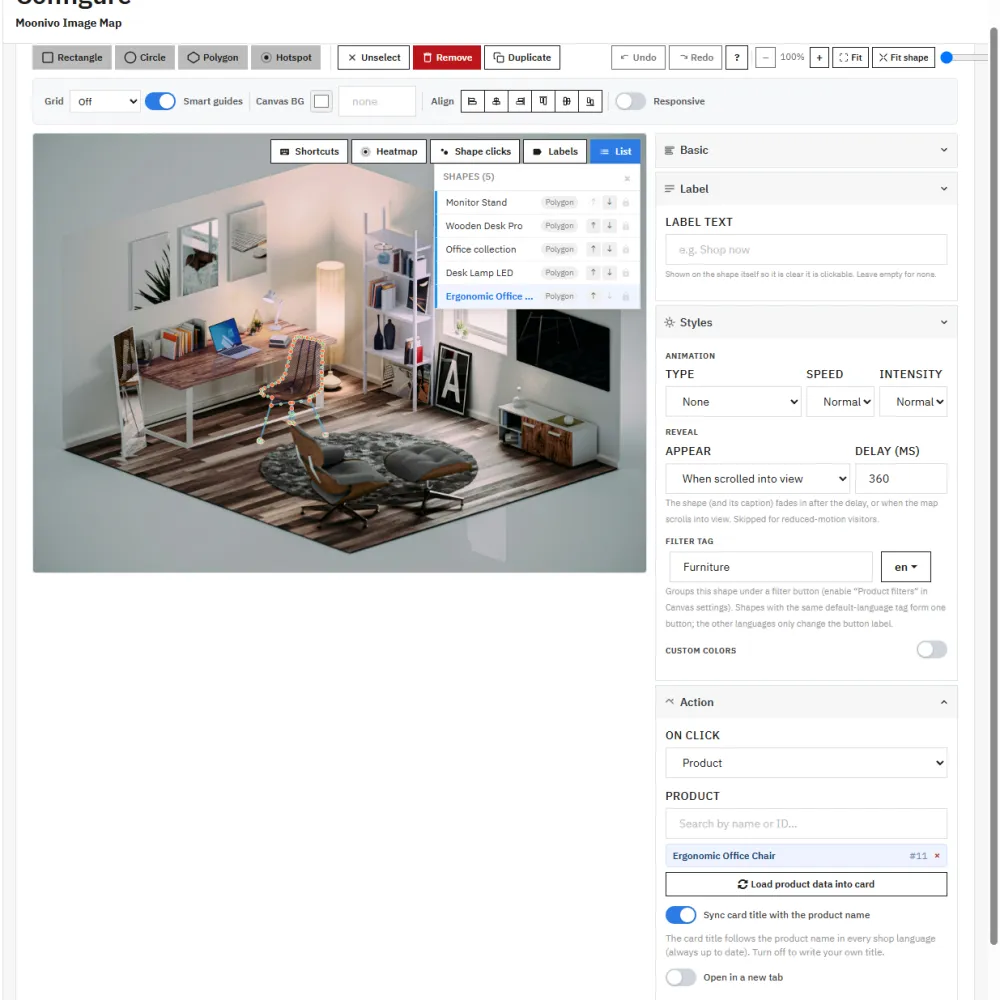
Task: Align shapes to top edge
Action: (543, 101)
